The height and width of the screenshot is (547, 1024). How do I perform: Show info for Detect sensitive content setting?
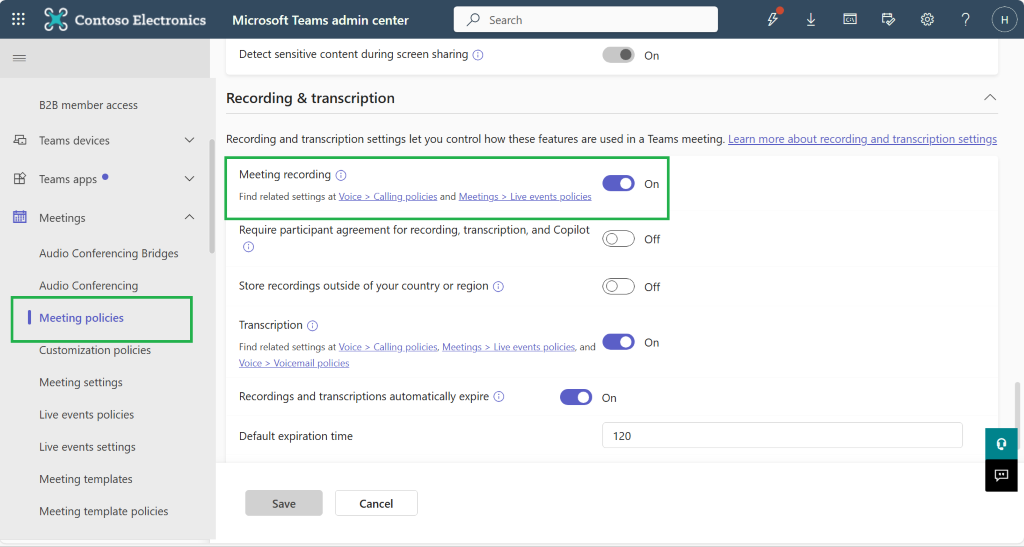coord(478,55)
